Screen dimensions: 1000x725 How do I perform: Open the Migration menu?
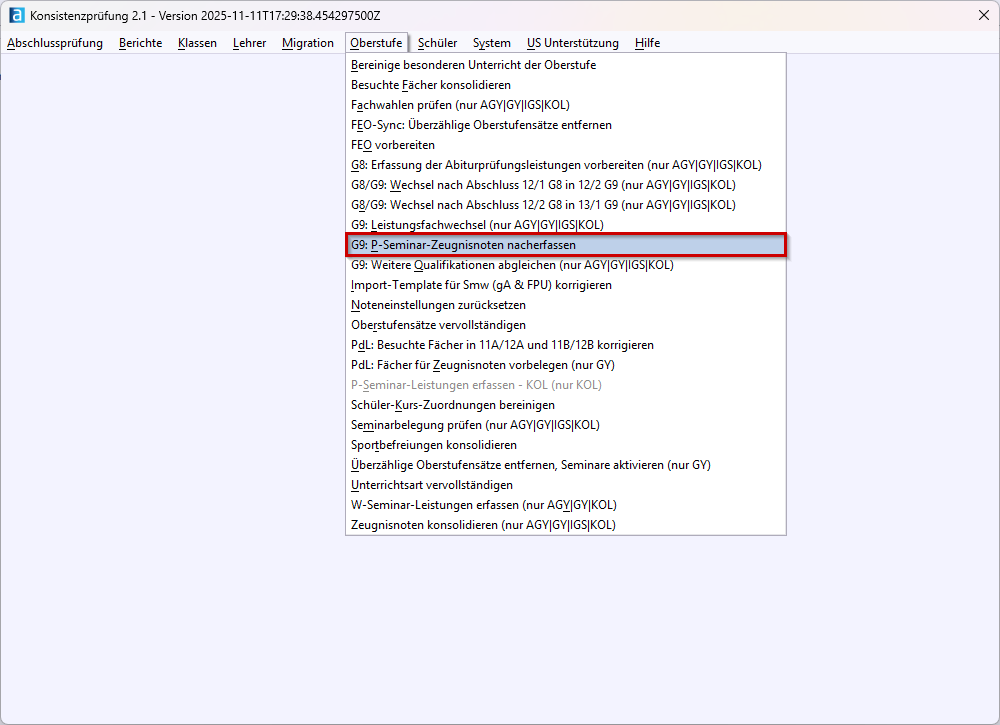307,43
